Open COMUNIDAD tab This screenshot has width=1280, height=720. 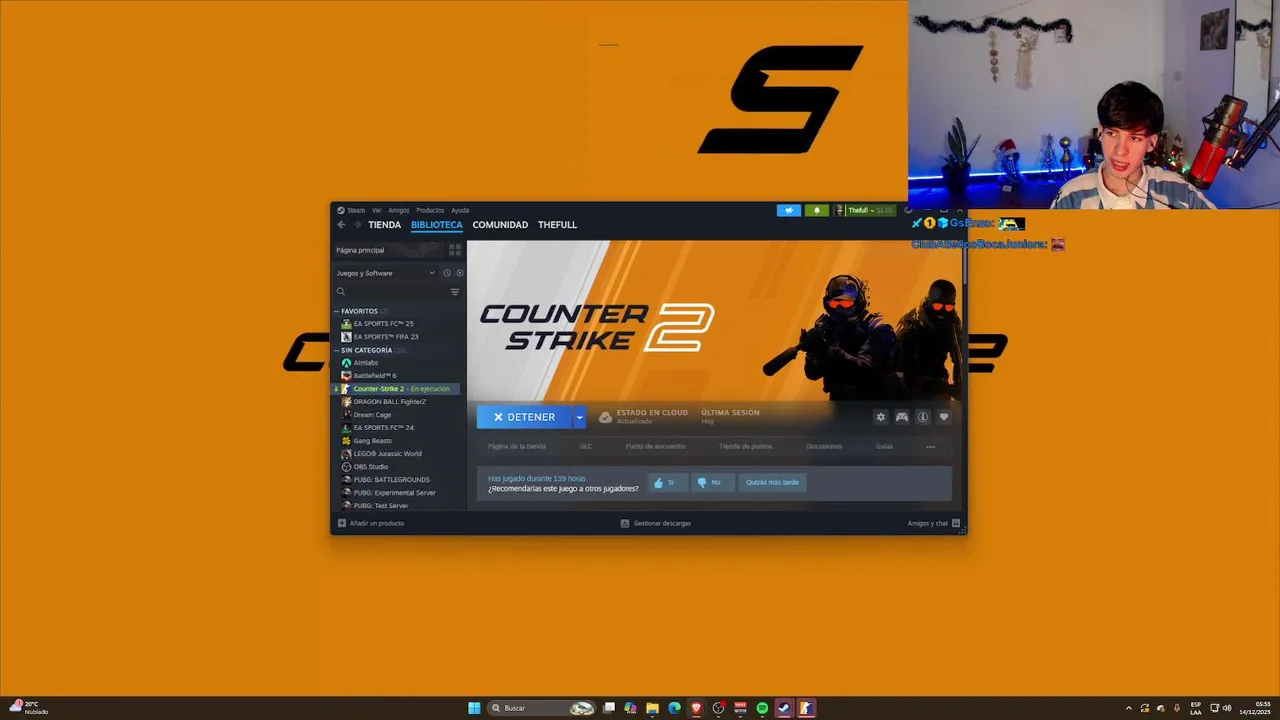[500, 225]
